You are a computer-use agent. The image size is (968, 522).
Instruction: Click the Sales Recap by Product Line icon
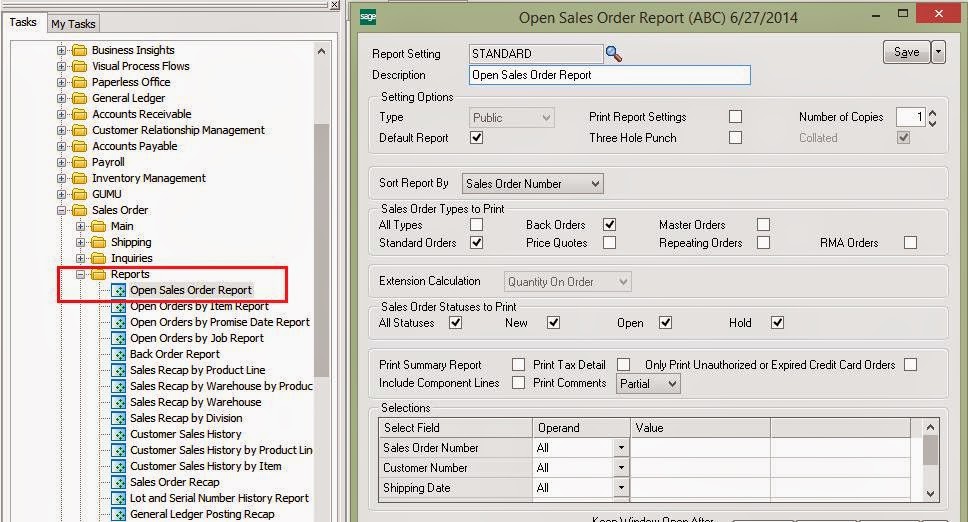119,370
